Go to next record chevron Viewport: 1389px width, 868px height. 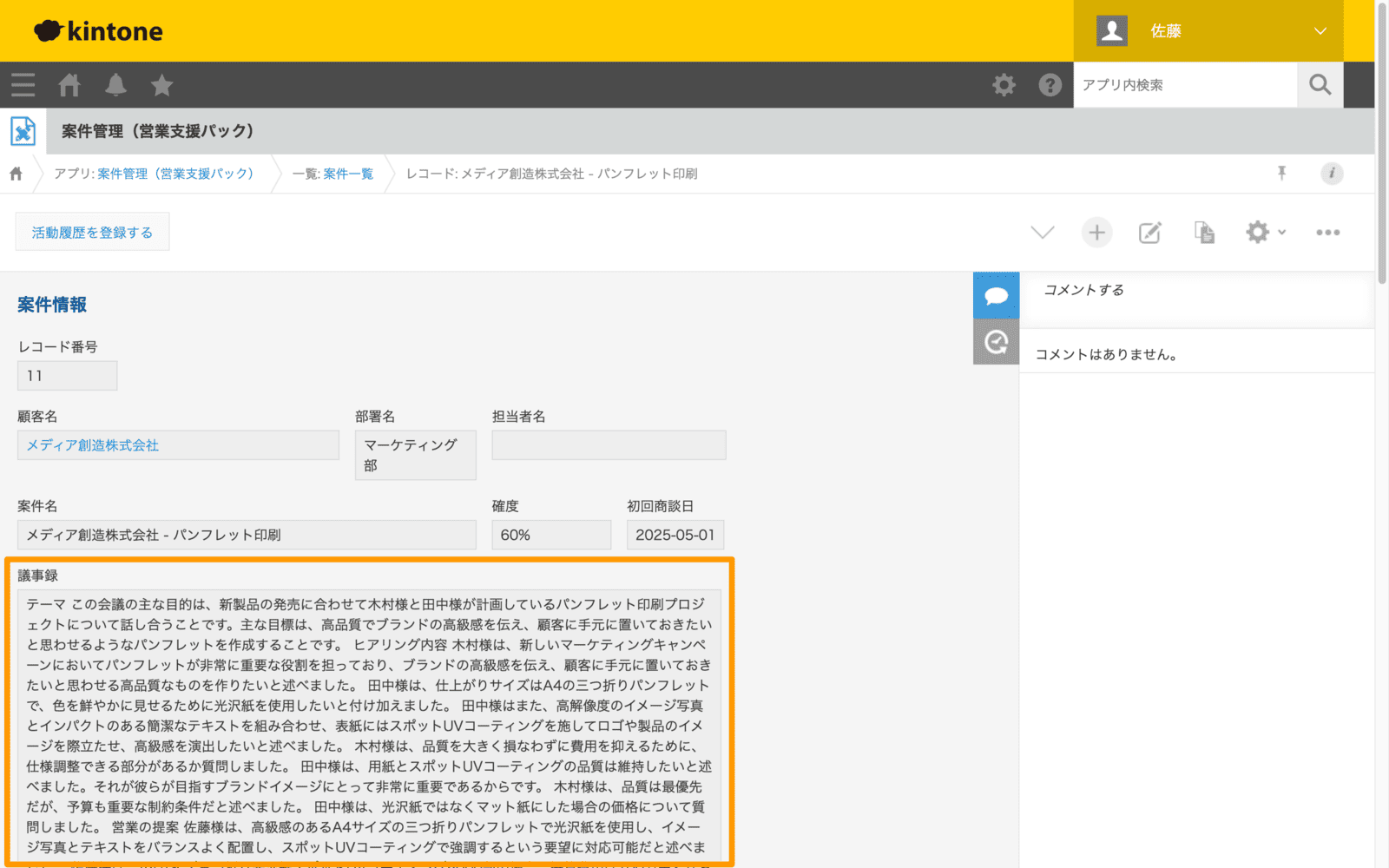point(1043,233)
